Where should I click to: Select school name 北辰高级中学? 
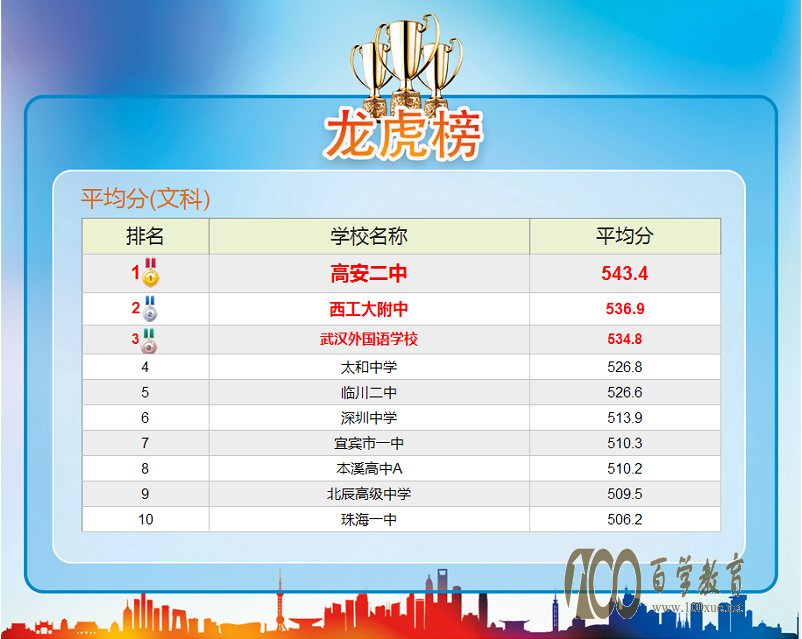[x=369, y=494]
